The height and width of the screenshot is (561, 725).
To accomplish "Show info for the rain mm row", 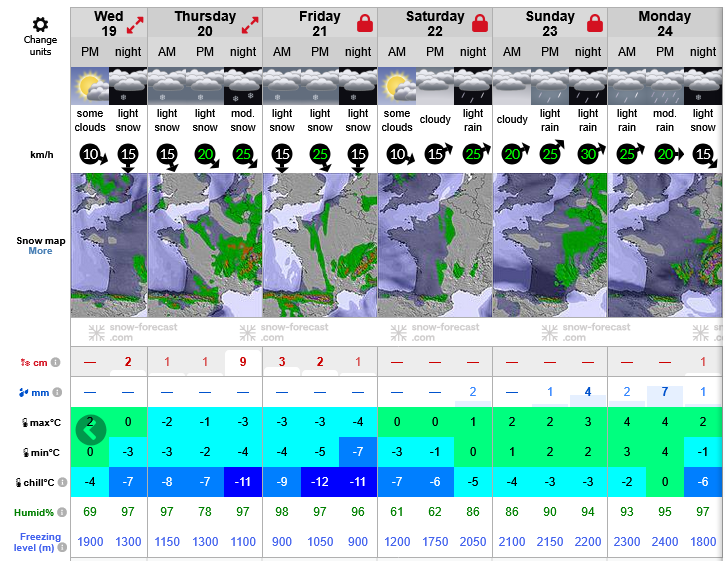I will coord(57,392).
